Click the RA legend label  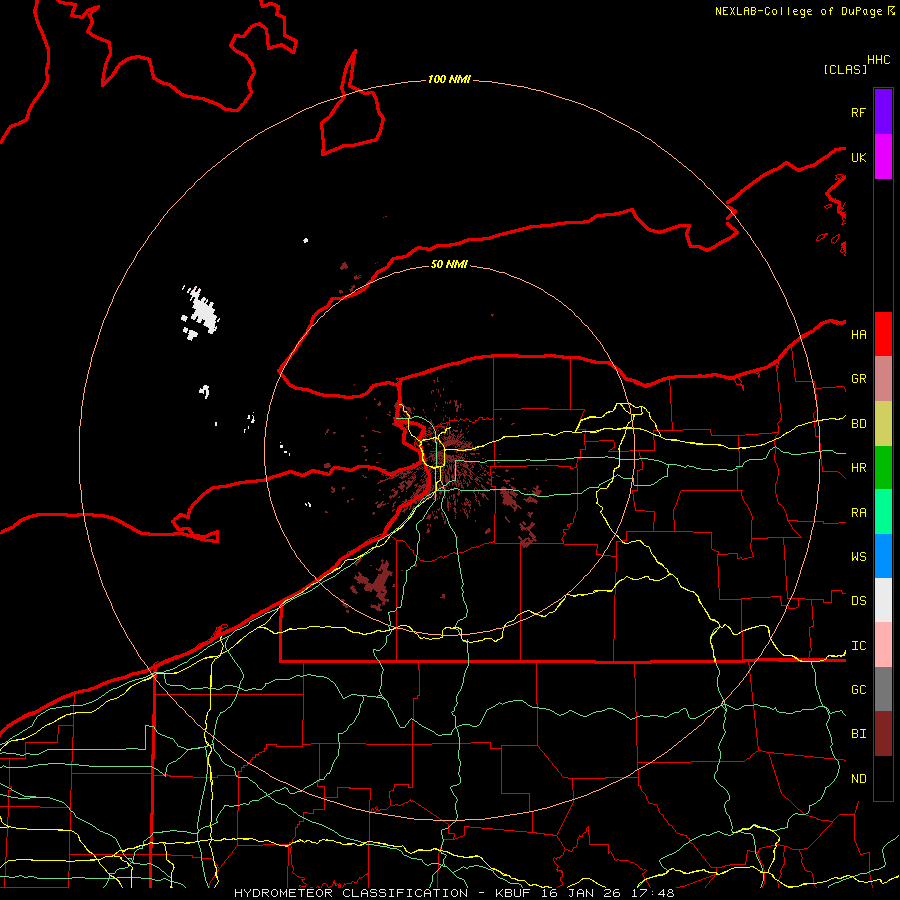tap(858, 513)
